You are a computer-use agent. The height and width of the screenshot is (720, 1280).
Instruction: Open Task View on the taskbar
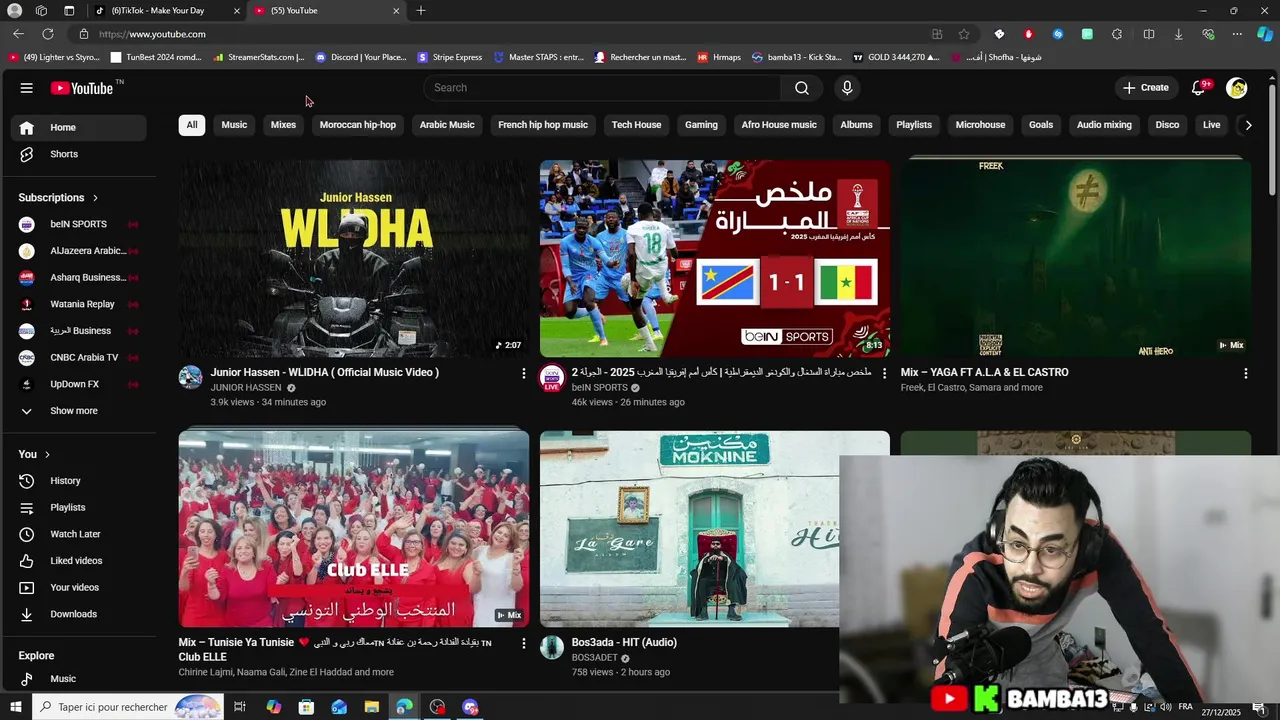pos(240,707)
